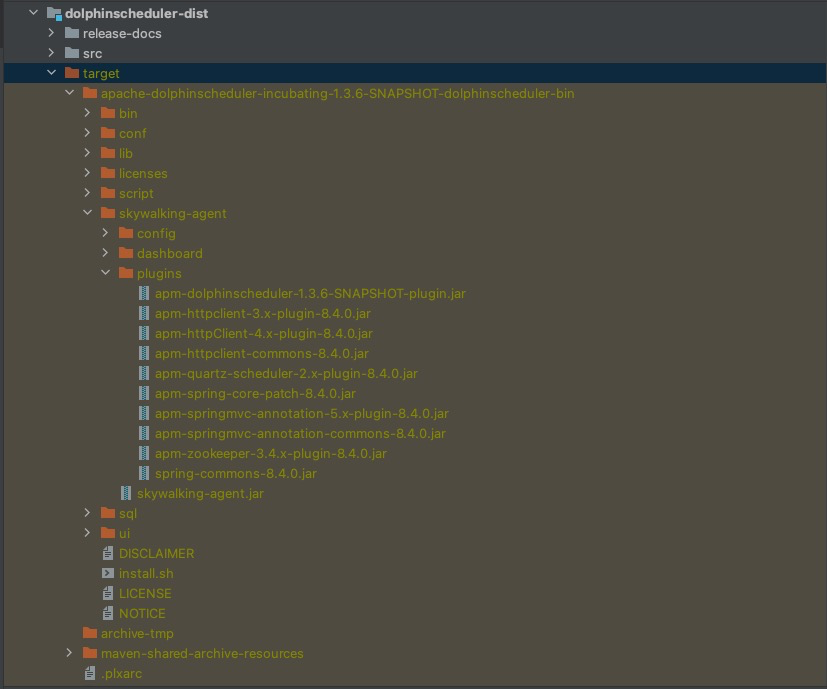The width and height of the screenshot is (827, 689).
Task: Expand the conf folder chevron
Action: click(x=87, y=133)
